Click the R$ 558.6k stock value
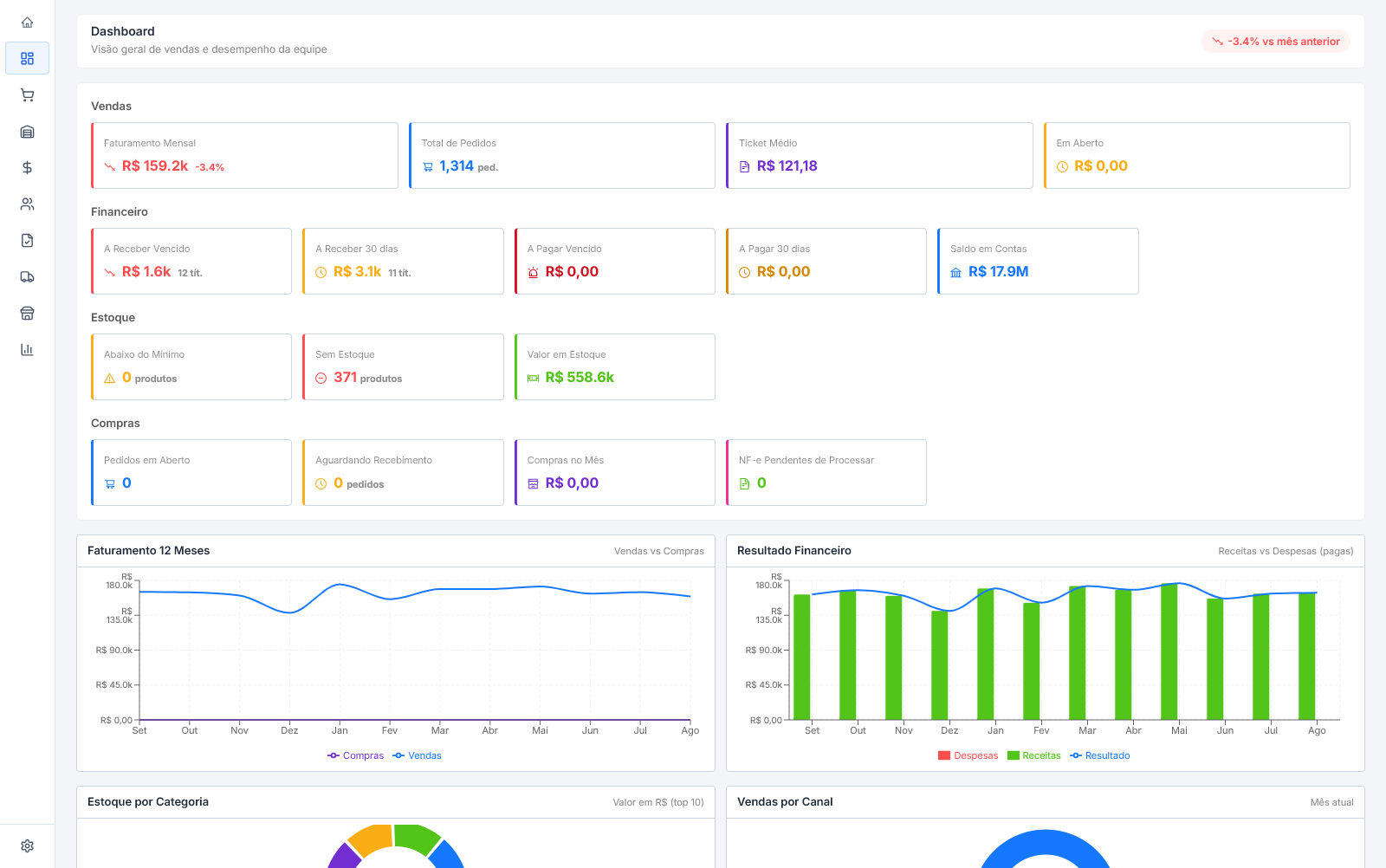The height and width of the screenshot is (868, 1386). 580,378
